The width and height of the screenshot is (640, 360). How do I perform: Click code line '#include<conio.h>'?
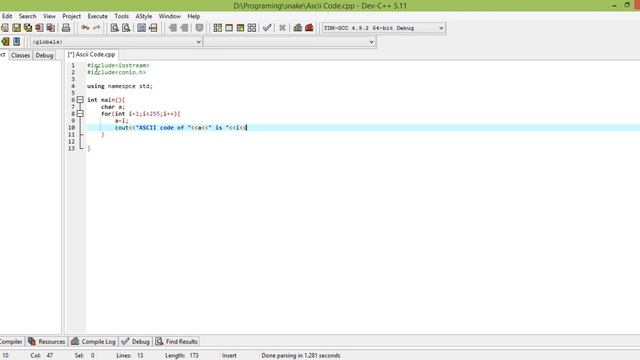(116, 72)
